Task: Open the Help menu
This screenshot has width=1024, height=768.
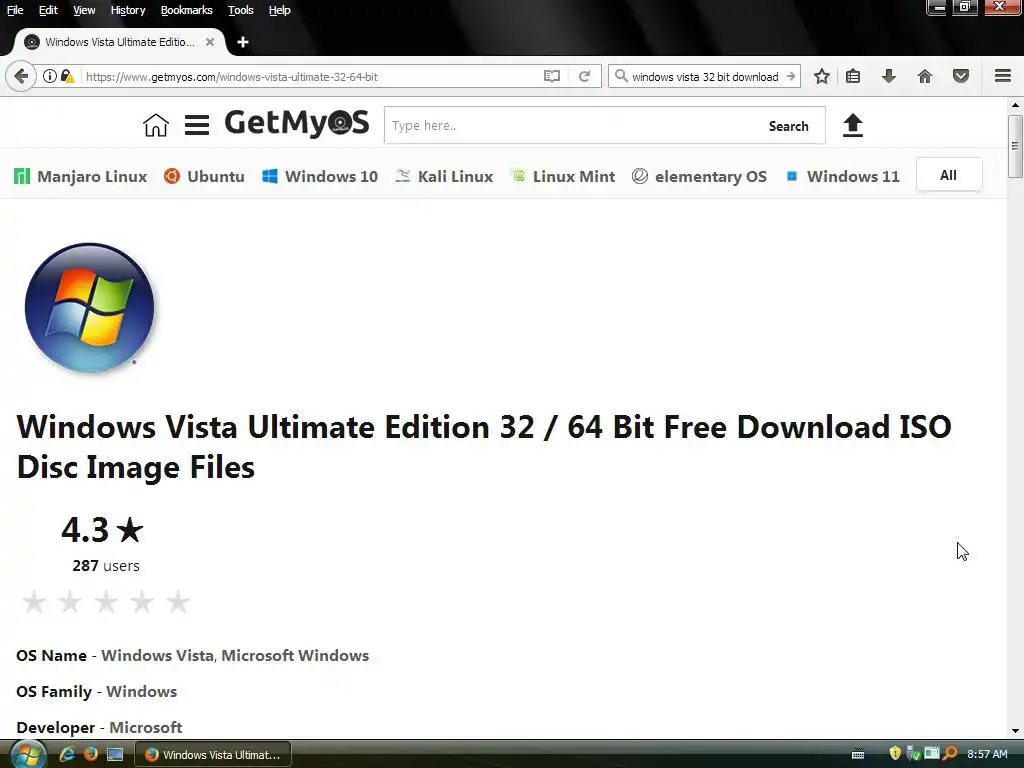Action: pos(280,10)
